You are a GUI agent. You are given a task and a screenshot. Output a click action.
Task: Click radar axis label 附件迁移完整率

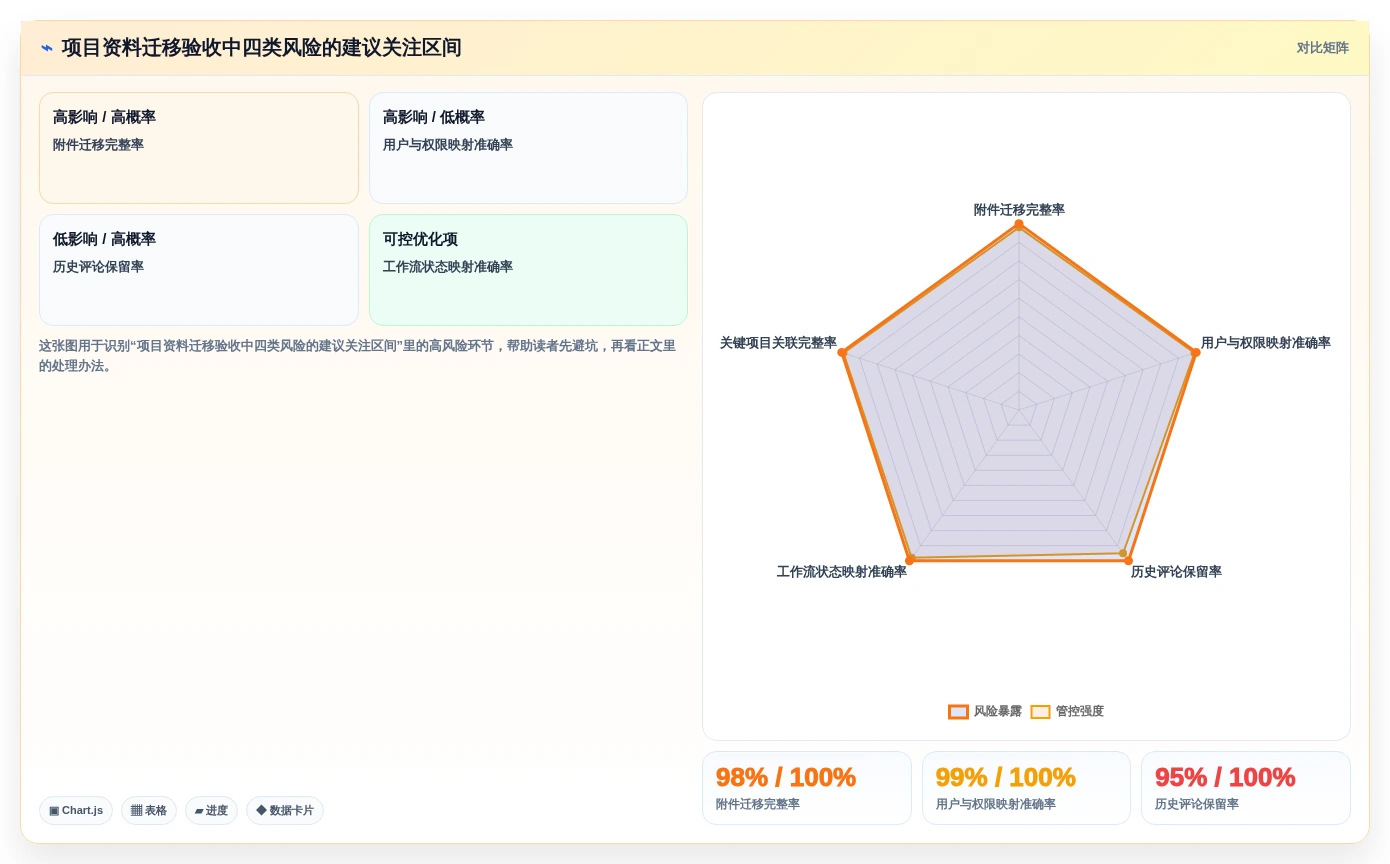coord(1019,210)
